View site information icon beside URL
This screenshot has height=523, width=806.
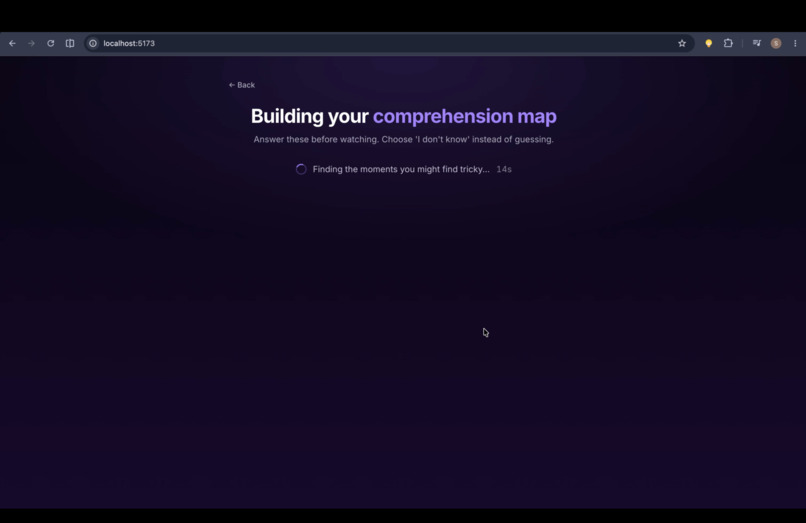tap(93, 44)
